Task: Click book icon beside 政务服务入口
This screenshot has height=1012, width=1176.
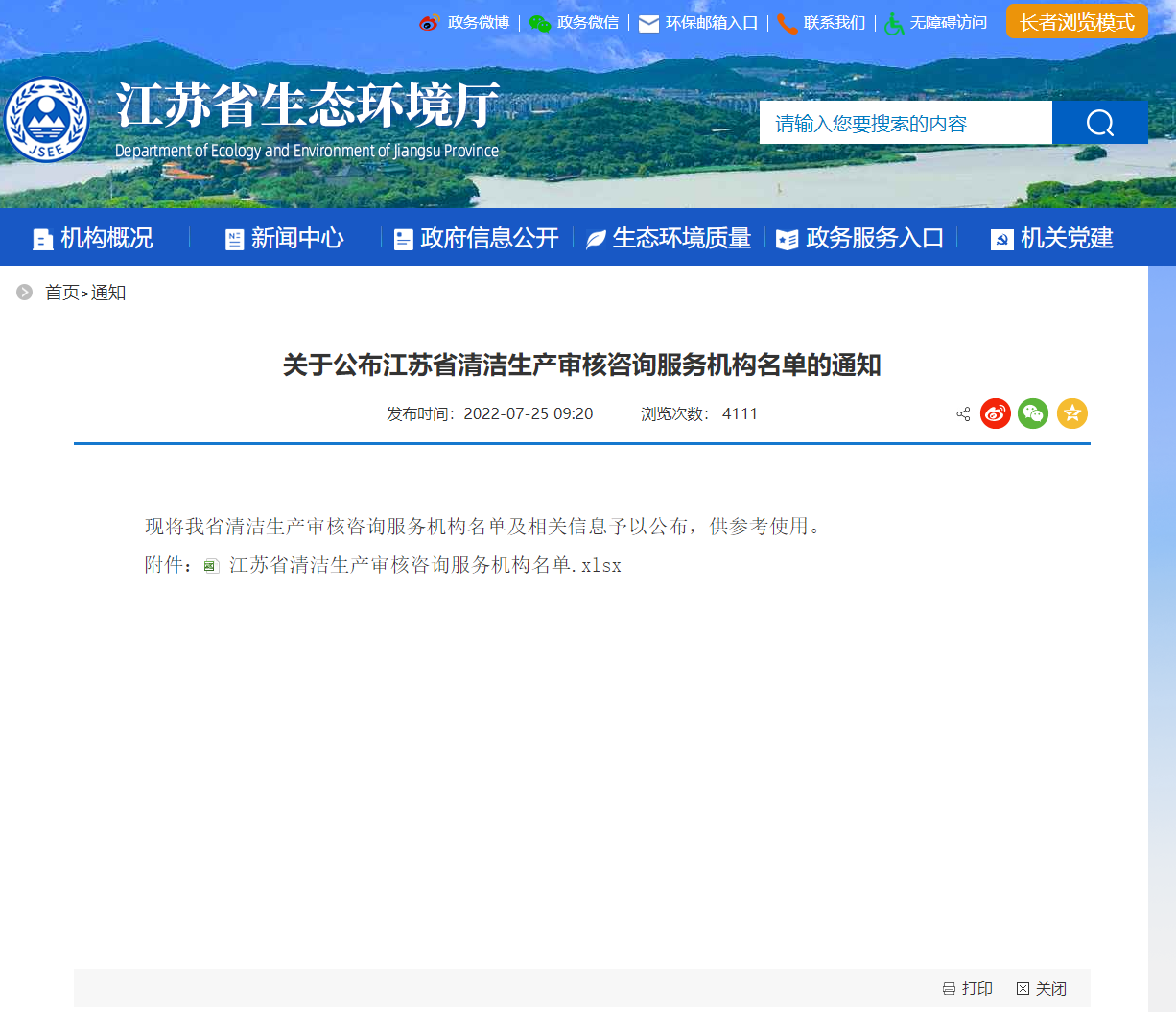Action: pyautogui.click(x=788, y=240)
